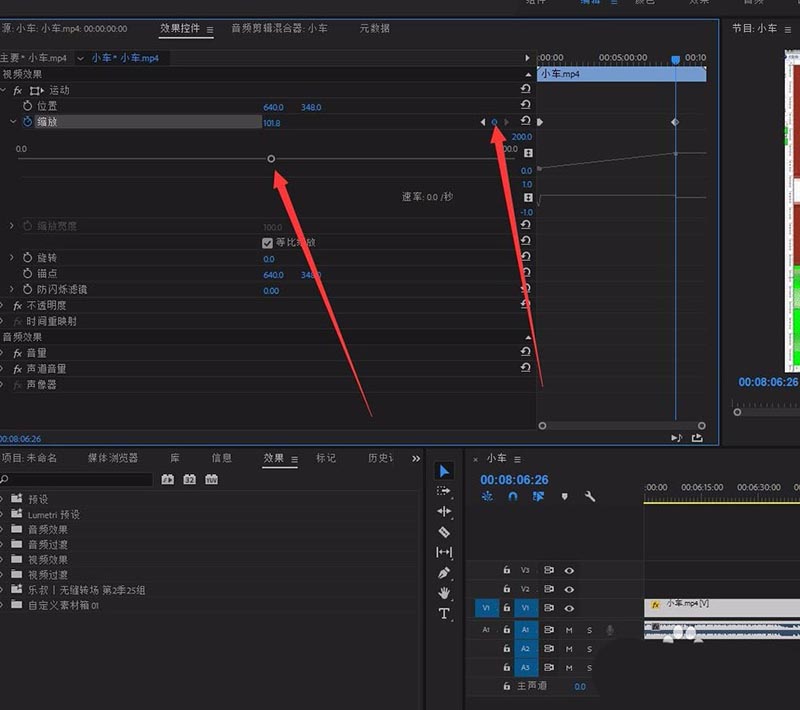Hide track V1 output eye

(569, 608)
